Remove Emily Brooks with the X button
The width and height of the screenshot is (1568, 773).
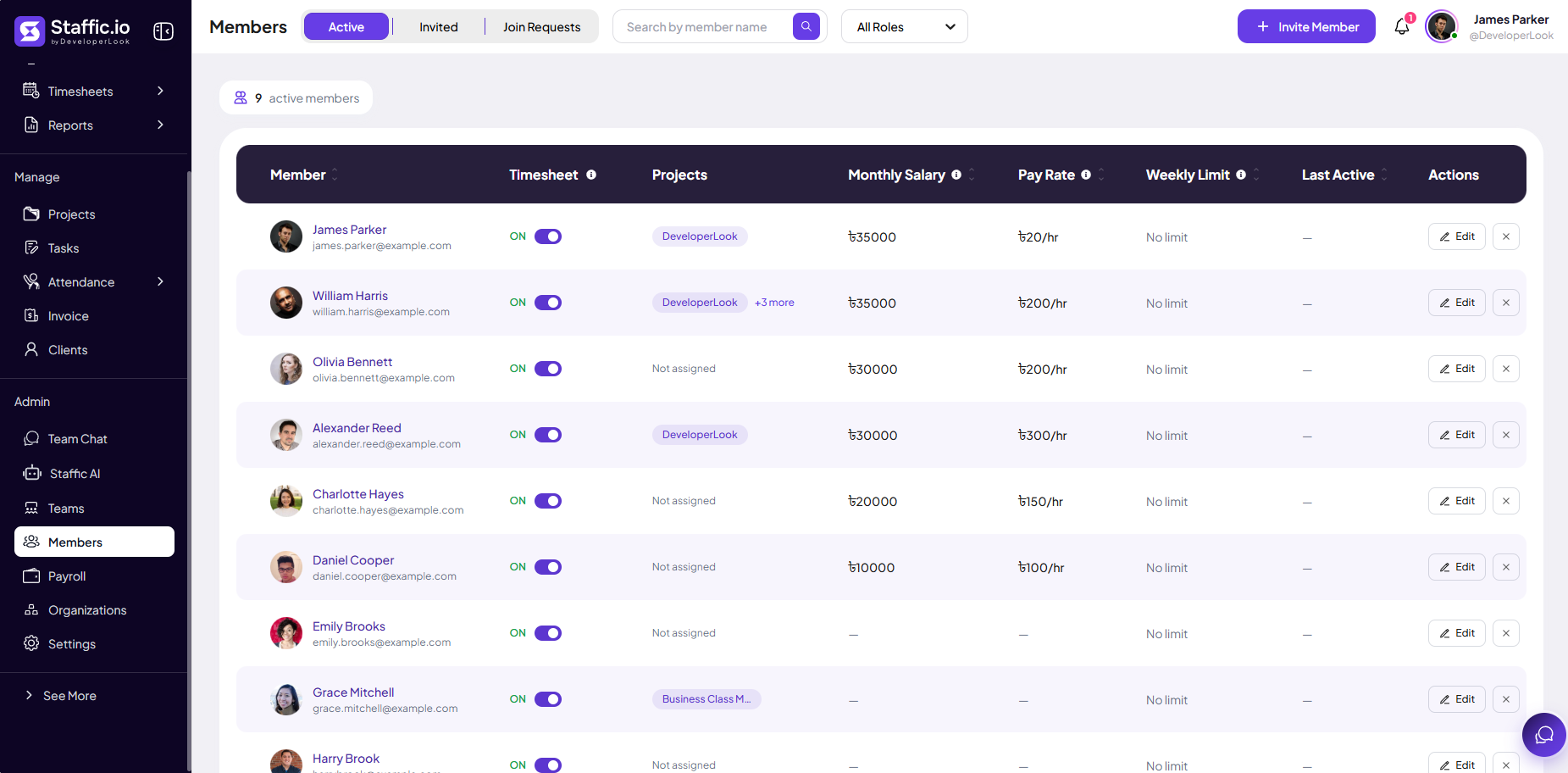click(1506, 633)
